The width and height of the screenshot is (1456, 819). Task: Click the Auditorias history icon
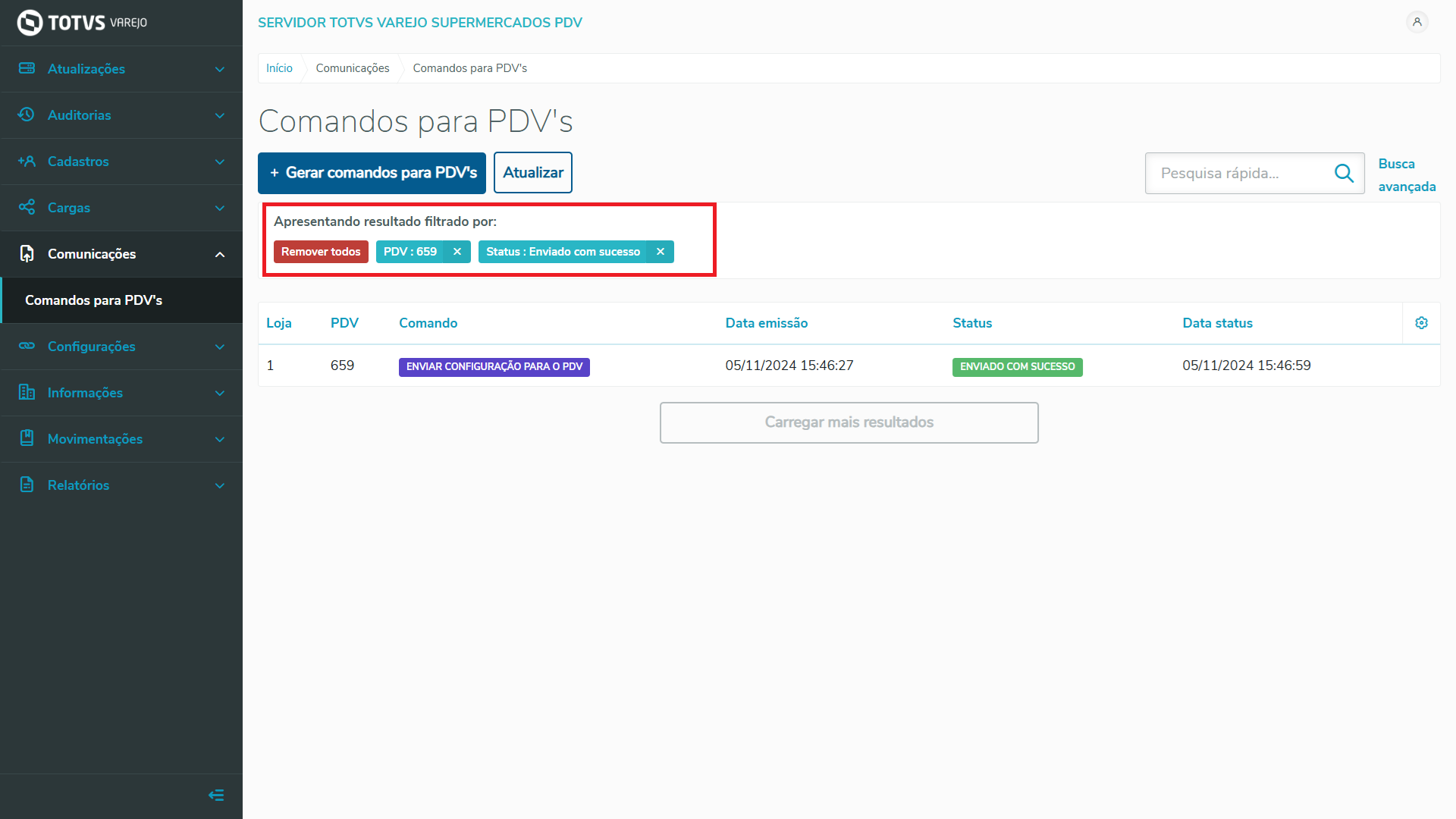point(27,115)
